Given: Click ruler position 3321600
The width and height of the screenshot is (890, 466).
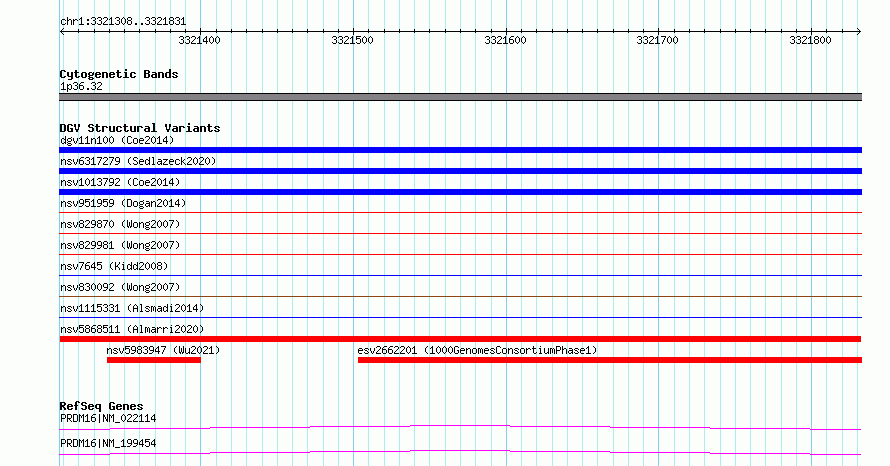Looking at the screenshot, I should [x=505, y=40].
